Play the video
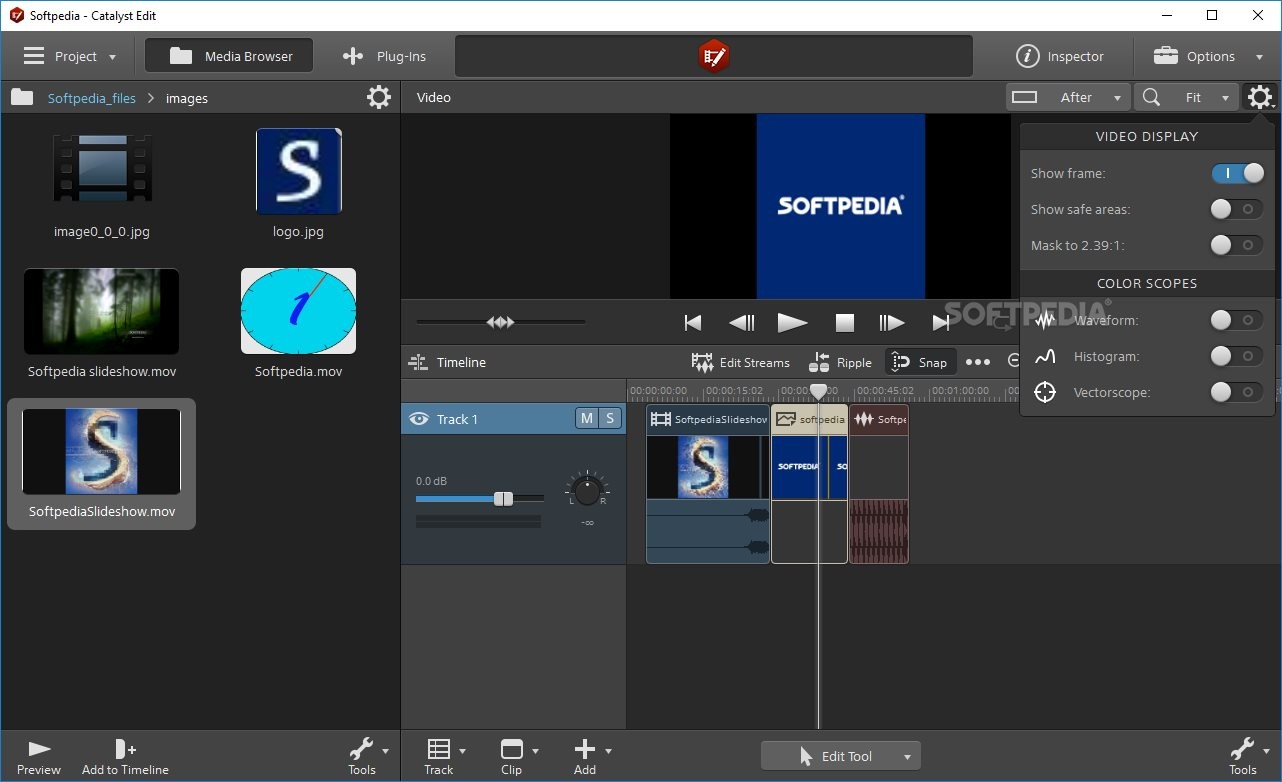The width and height of the screenshot is (1282, 782). click(x=793, y=322)
